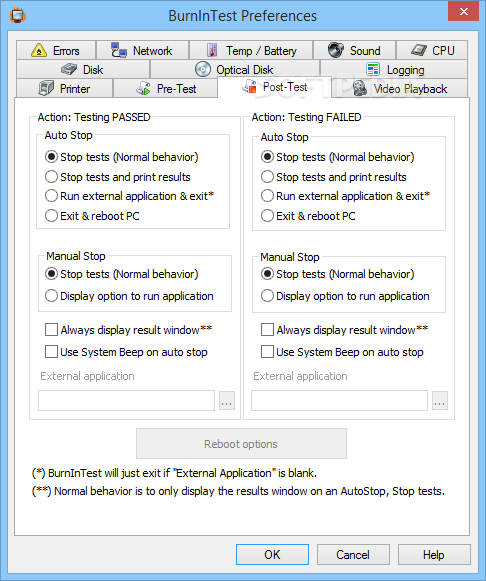Open the Optical Disk tab
The image size is (486, 581).
click(x=235, y=69)
